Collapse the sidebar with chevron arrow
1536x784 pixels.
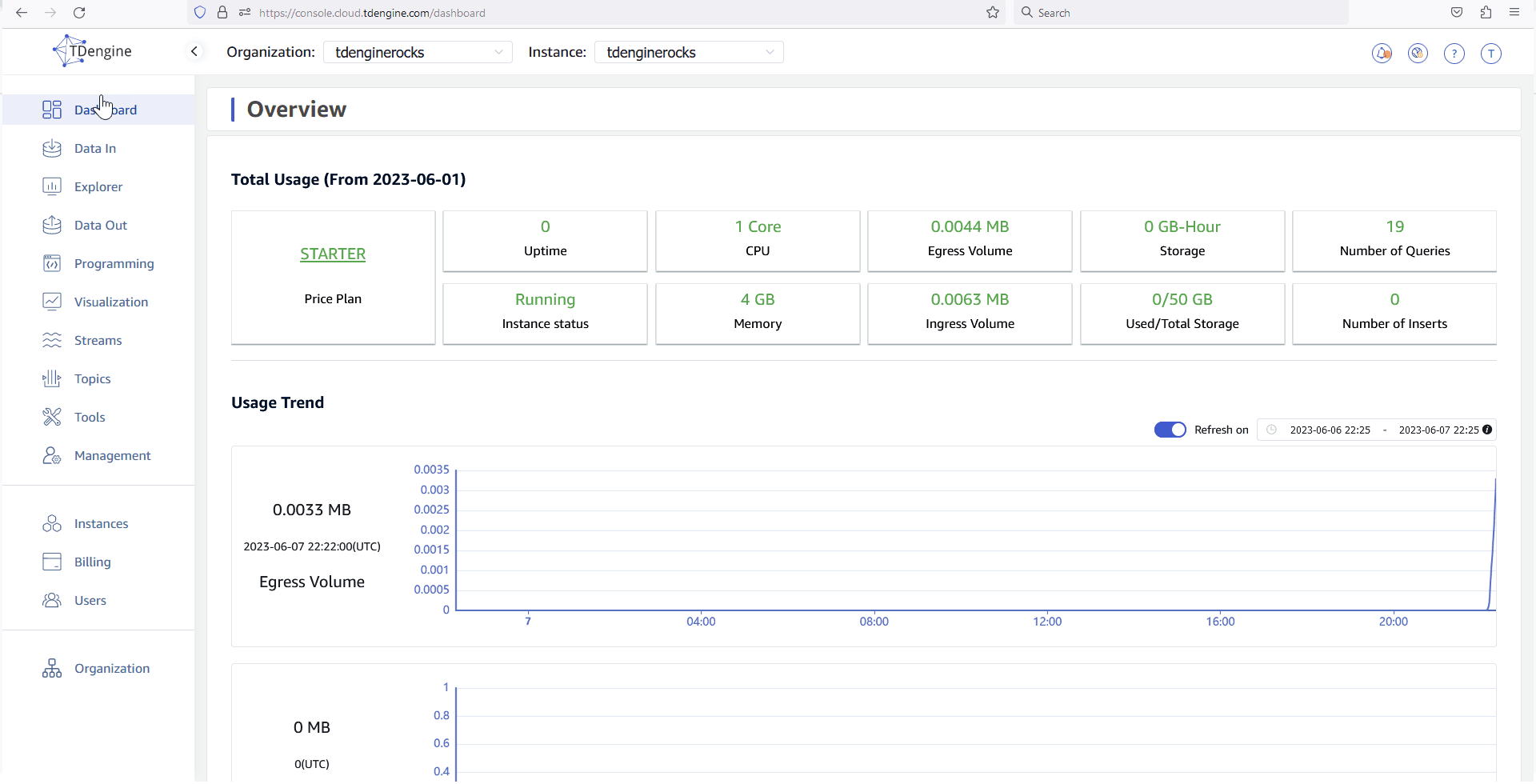[x=194, y=52]
